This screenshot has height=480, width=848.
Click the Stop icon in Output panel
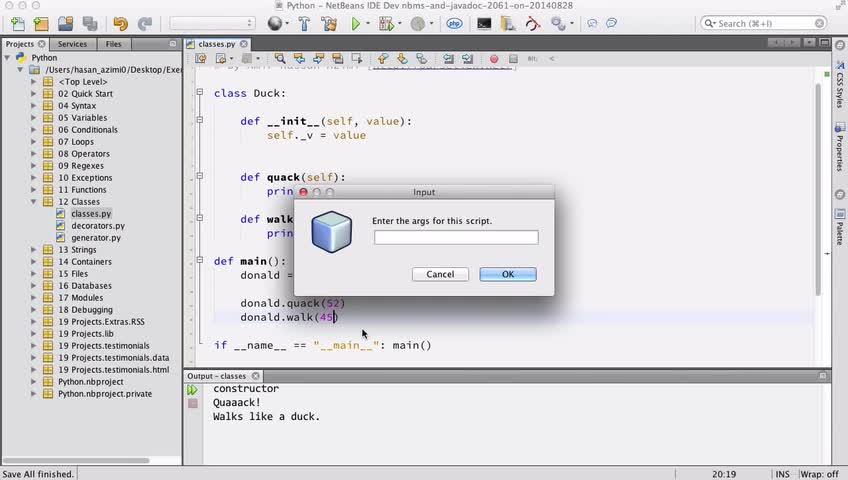click(193, 403)
